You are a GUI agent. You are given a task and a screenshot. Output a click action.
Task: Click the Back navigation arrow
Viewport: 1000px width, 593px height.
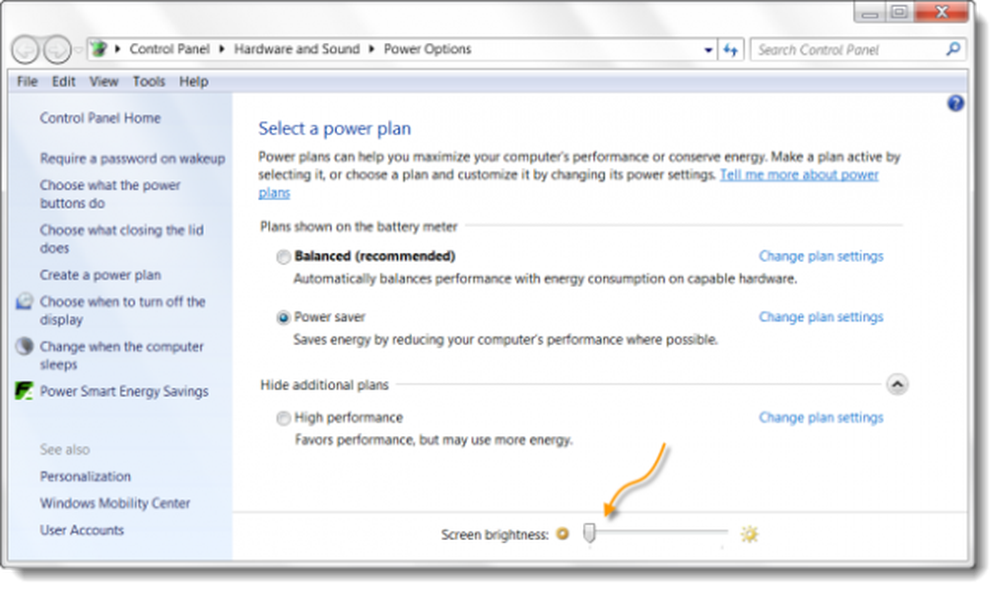point(26,50)
